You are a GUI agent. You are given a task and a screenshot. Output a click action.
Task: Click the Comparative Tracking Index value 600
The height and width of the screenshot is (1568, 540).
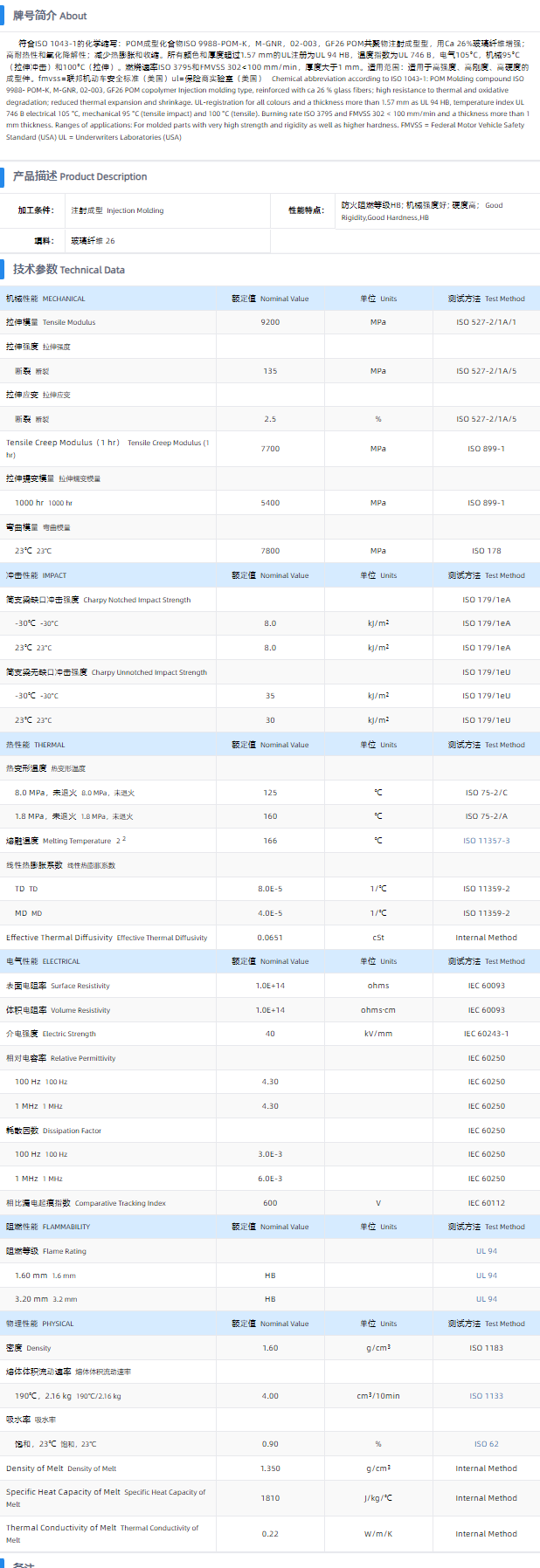270,1203
